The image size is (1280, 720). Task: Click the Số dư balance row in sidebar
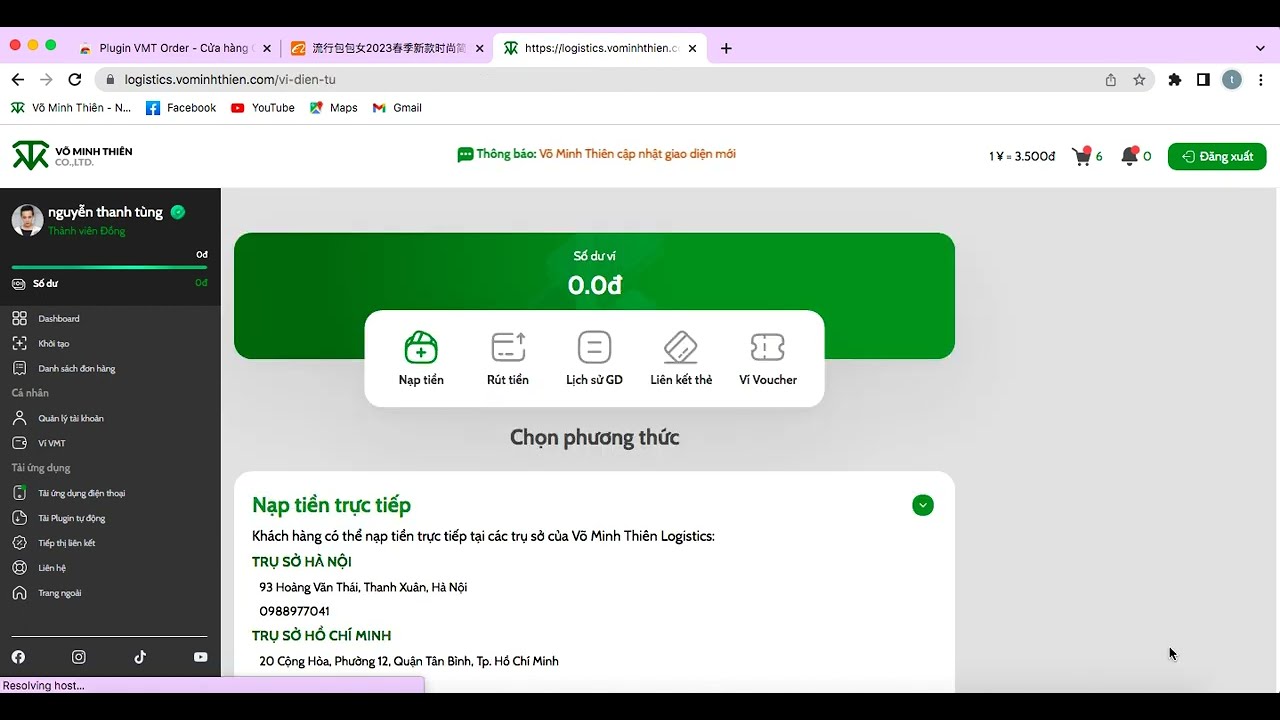tap(110, 283)
